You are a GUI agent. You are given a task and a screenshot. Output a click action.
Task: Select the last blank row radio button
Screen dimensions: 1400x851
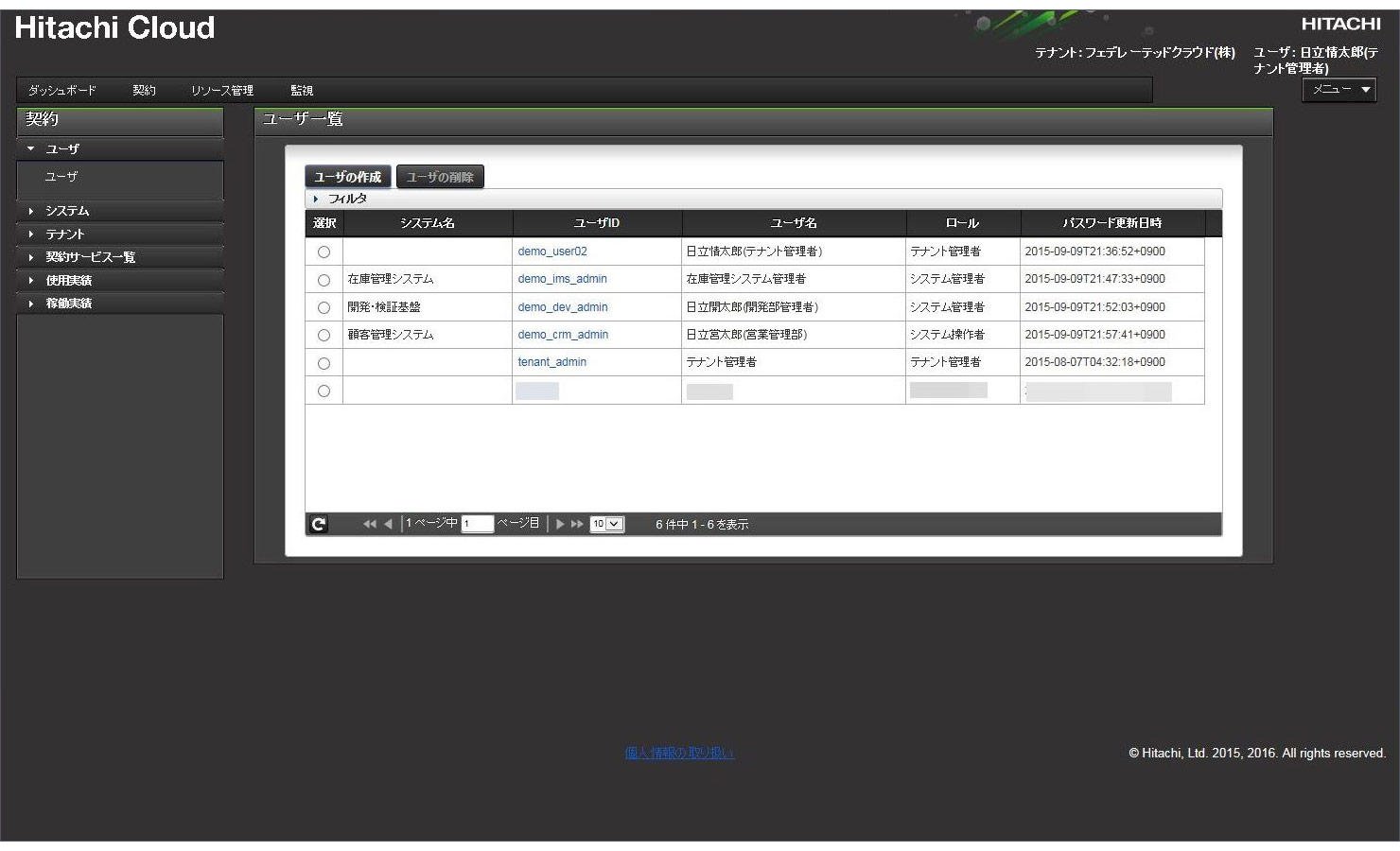click(x=324, y=391)
